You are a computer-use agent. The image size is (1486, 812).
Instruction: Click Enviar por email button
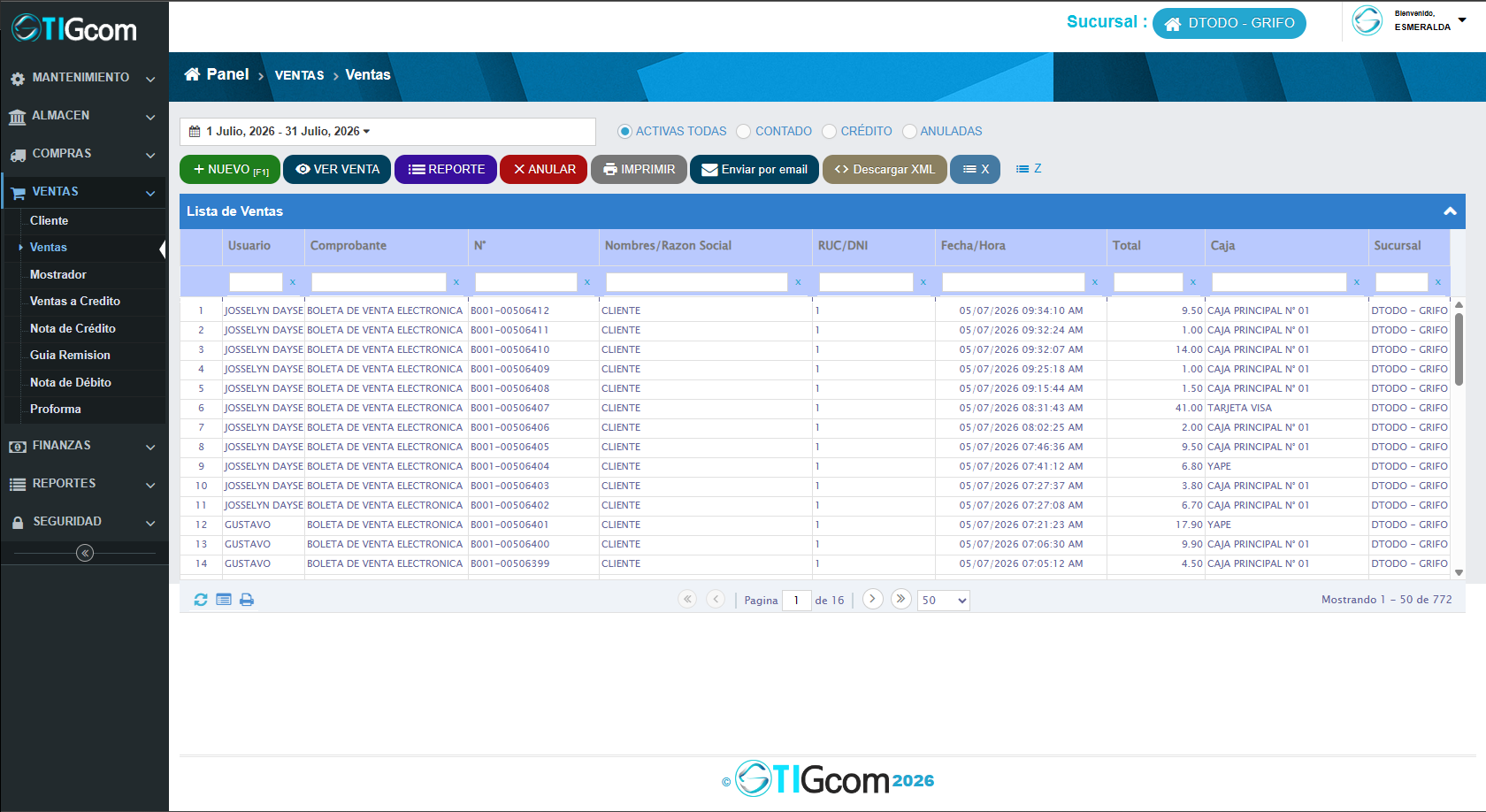[x=754, y=169]
